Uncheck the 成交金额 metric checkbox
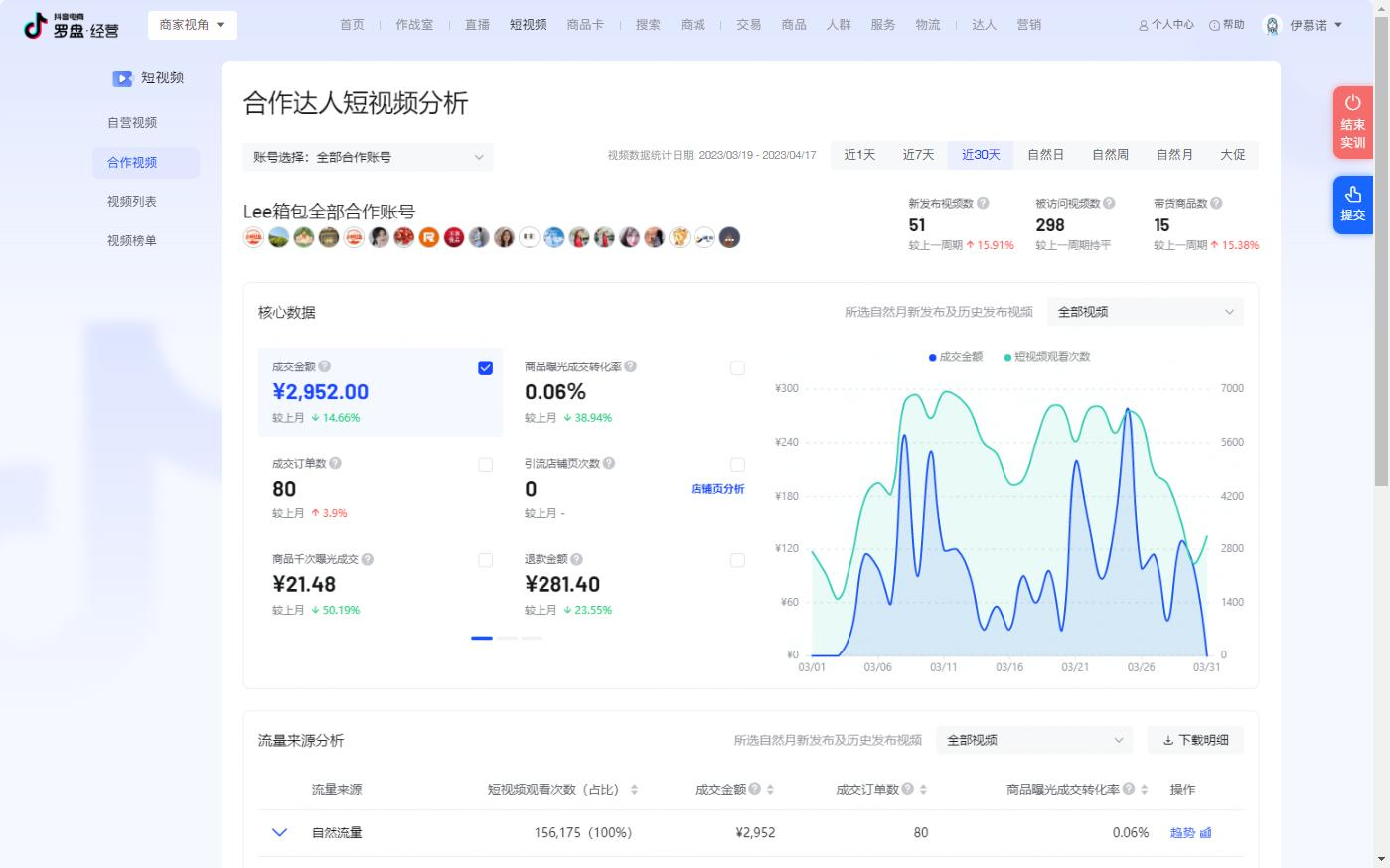Screen dimensions: 1390x868 point(485,368)
